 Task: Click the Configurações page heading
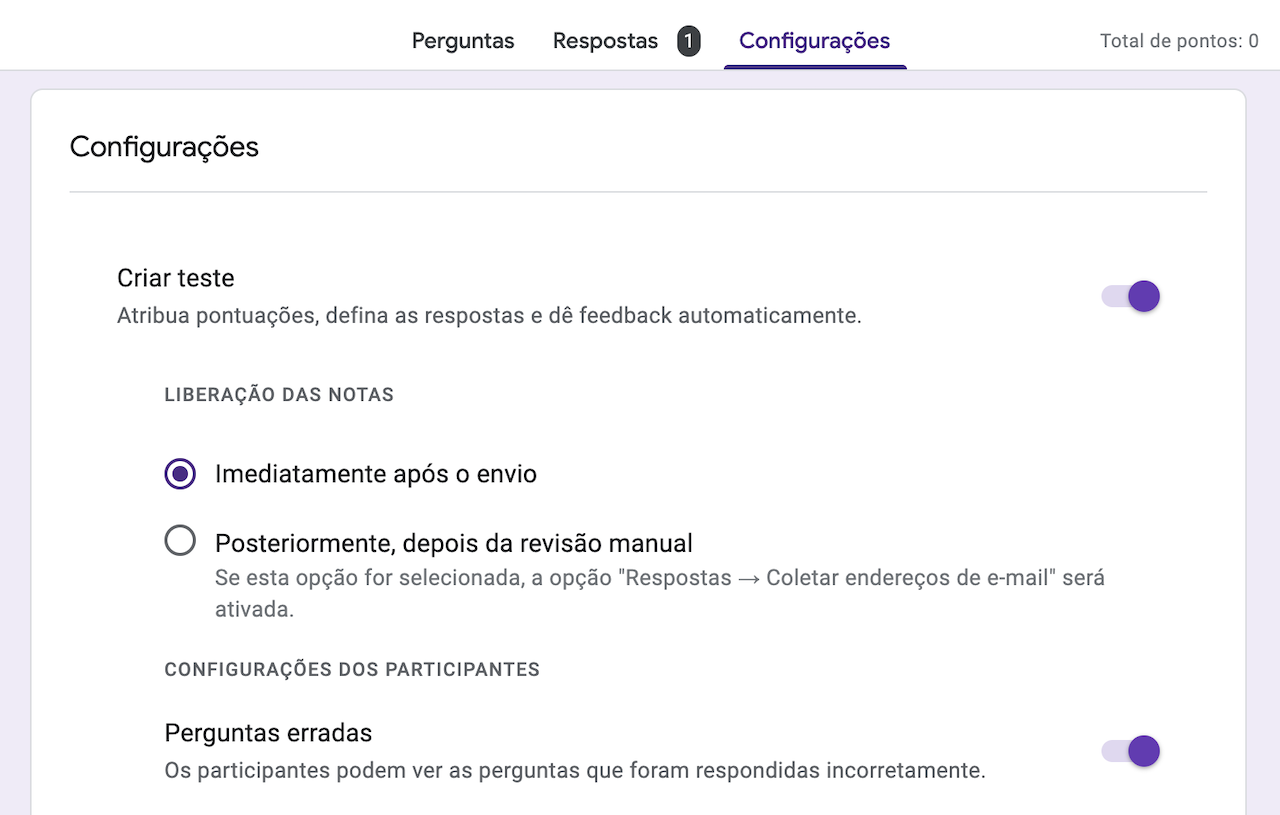(164, 147)
